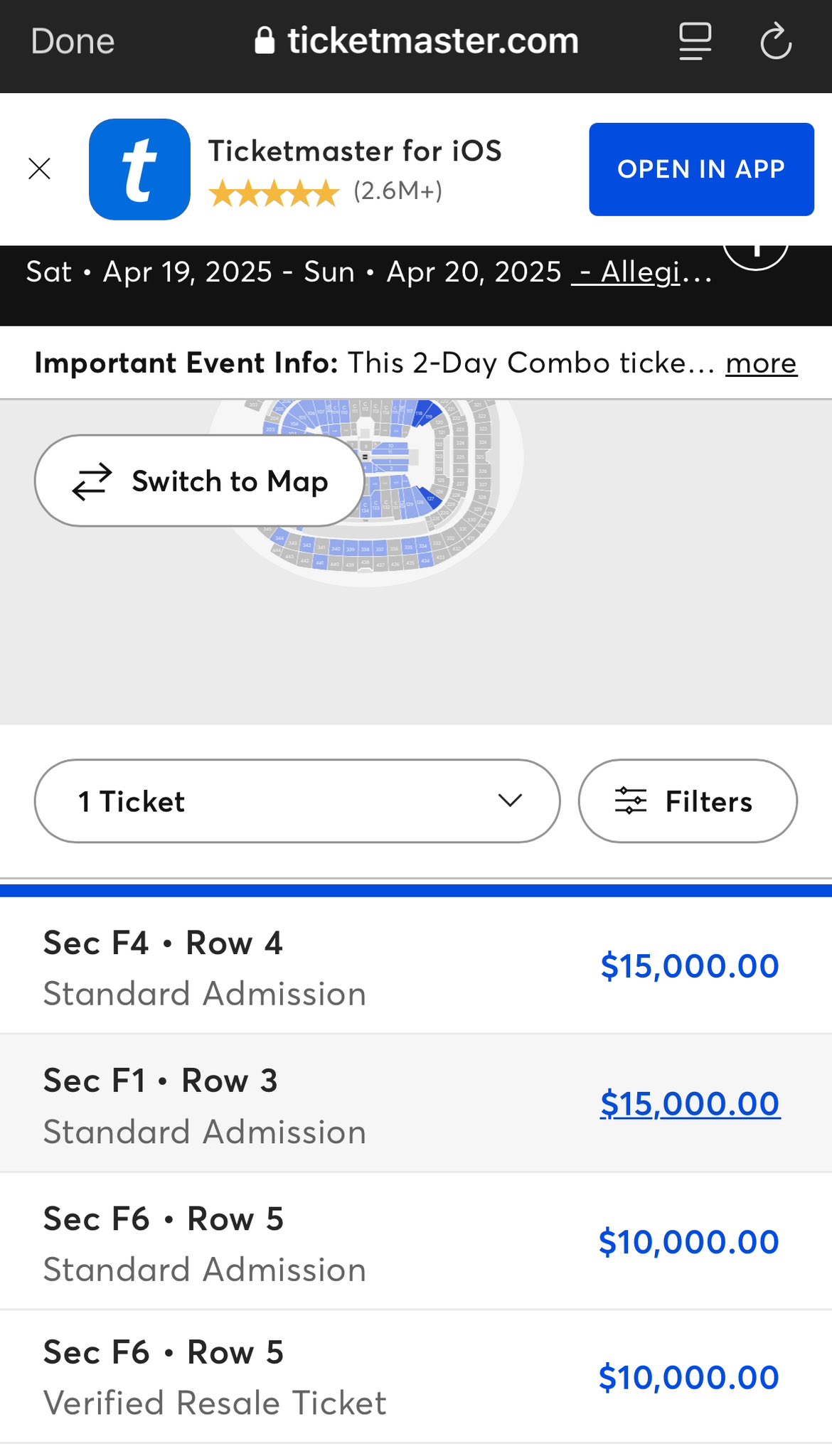
Task: Tap the padlock icon beside ticketmaster.com
Action: tap(265, 41)
